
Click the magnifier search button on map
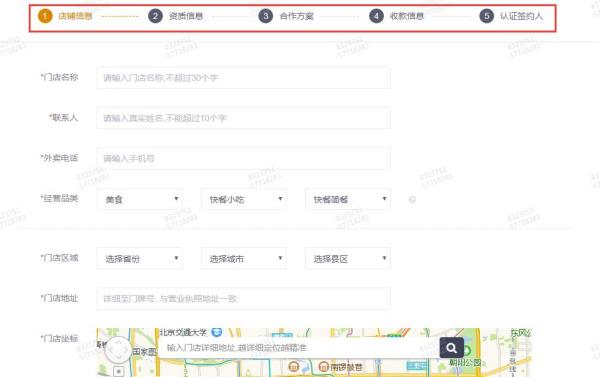point(452,348)
